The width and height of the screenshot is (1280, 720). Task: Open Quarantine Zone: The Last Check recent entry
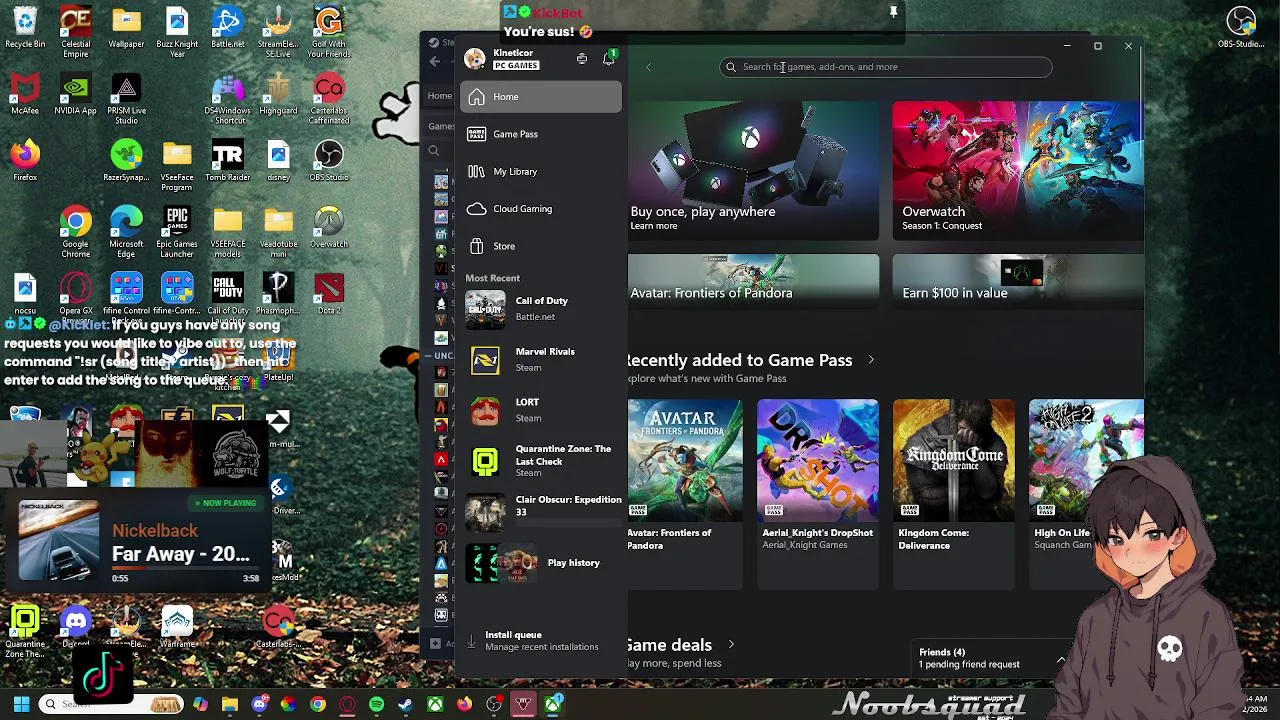tap(541, 460)
